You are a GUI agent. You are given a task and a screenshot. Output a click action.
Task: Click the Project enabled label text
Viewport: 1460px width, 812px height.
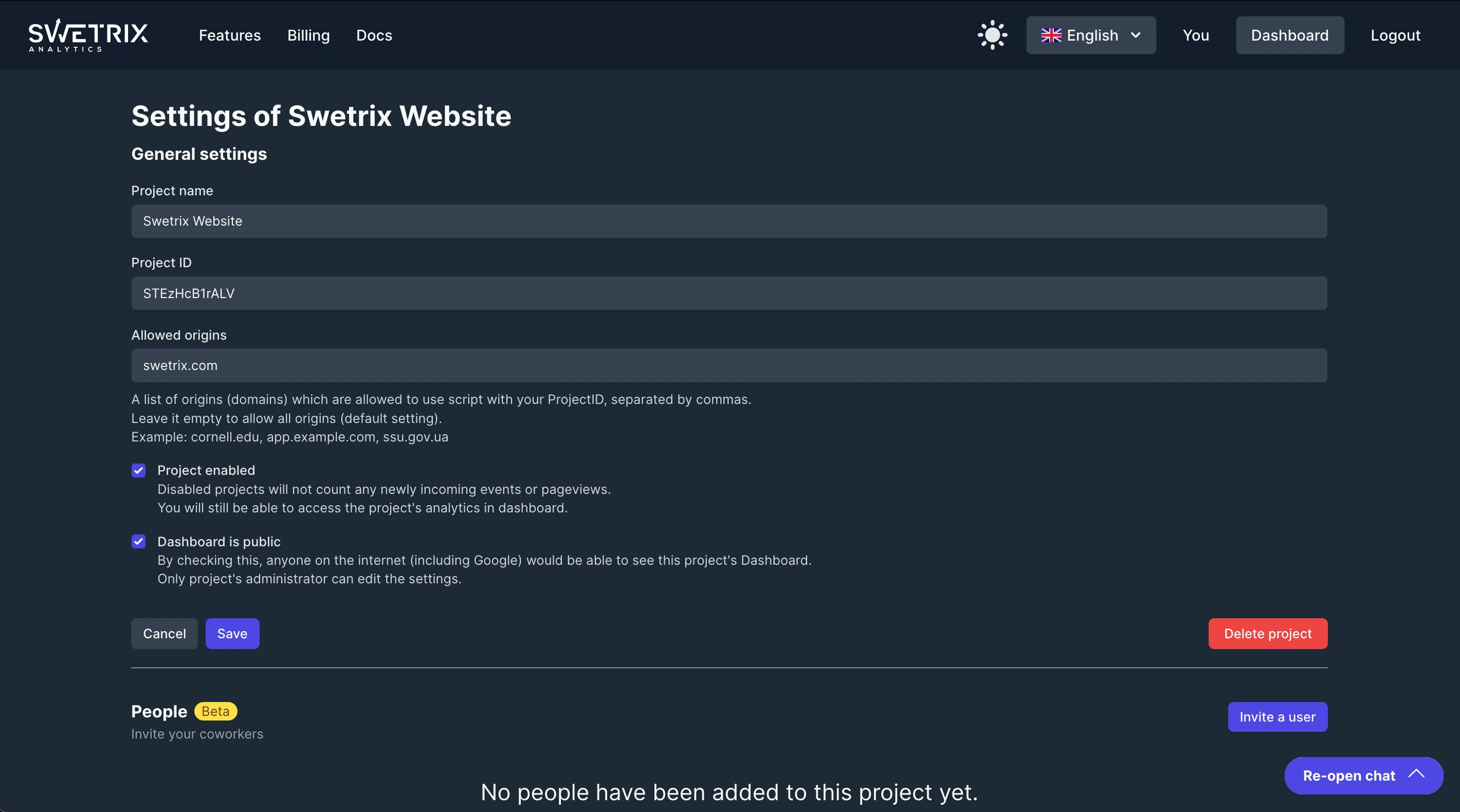206,470
